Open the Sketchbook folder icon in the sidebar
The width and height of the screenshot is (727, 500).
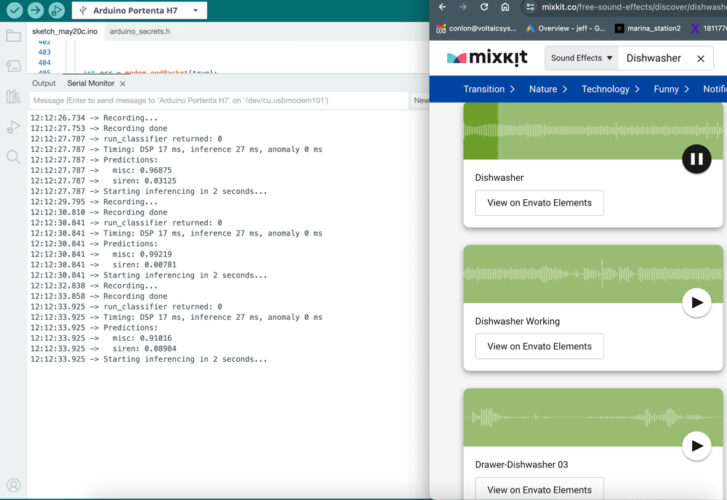coord(13,36)
